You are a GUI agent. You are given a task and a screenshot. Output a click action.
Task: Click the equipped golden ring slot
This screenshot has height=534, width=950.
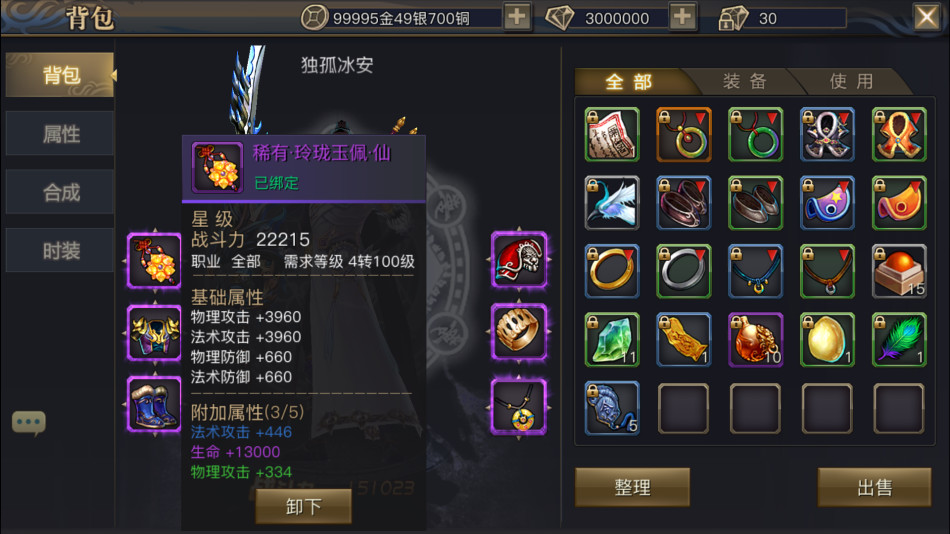pyautogui.click(x=519, y=332)
